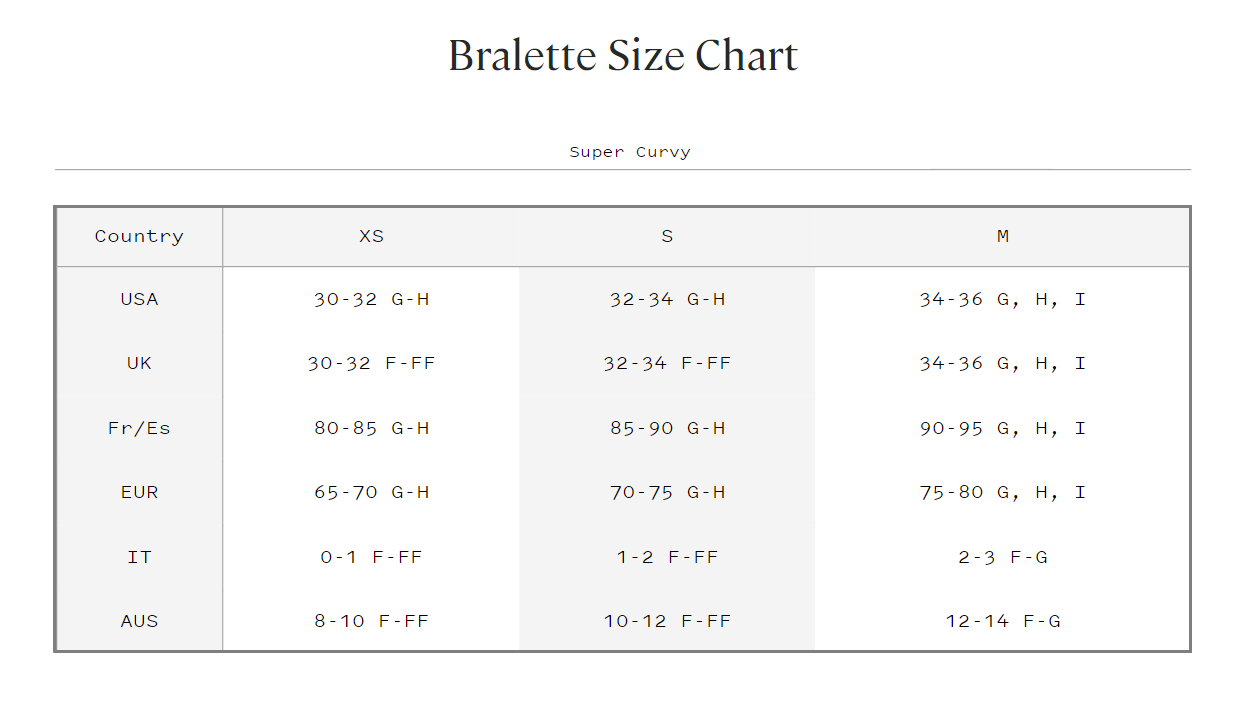This screenshot has width=1250, height=716.
Task: Select the XS size column header
Action: point(371,236)
